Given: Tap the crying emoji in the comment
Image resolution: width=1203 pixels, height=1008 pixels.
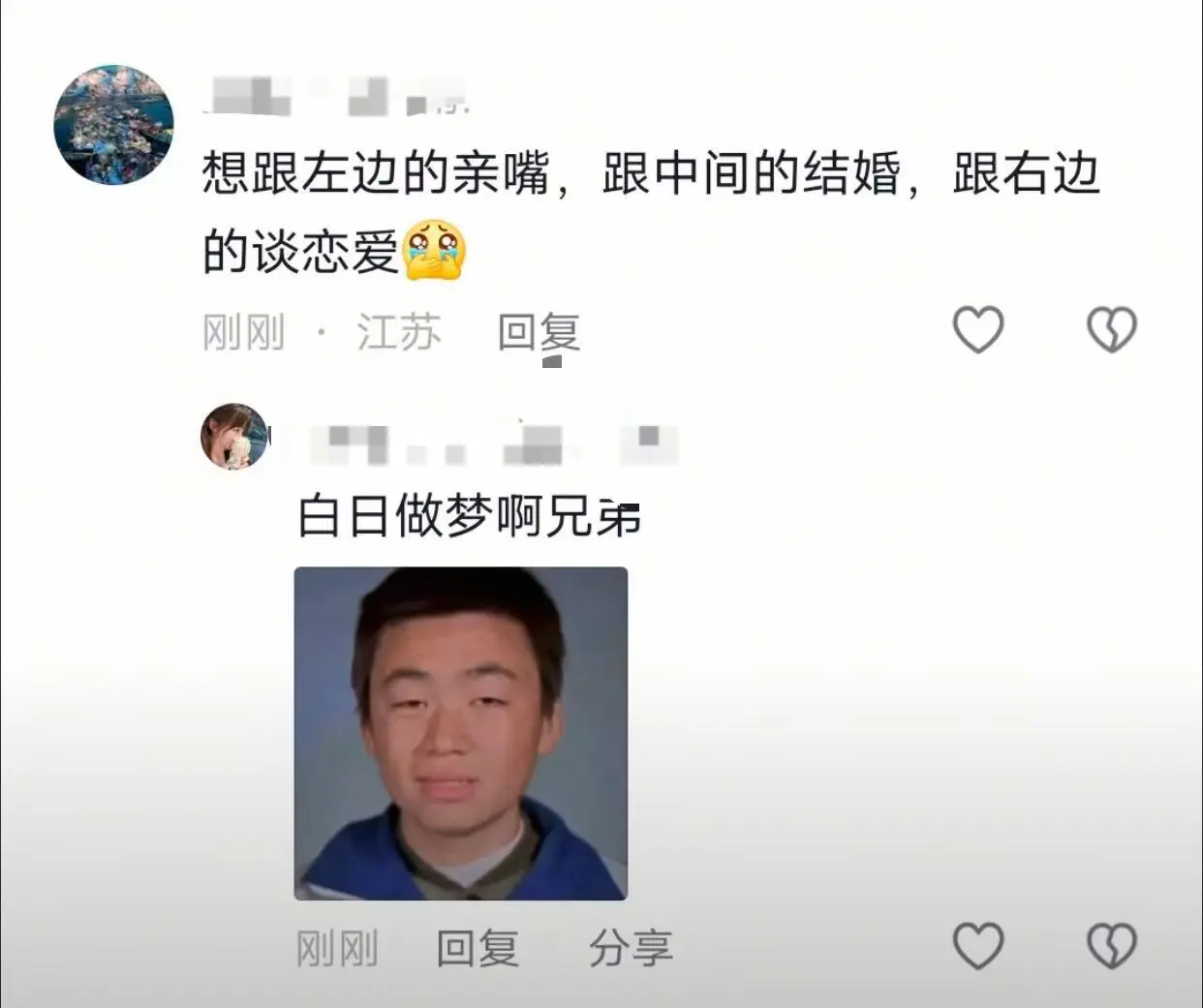Looking at the screenshot, I should (x=435, y=251).
